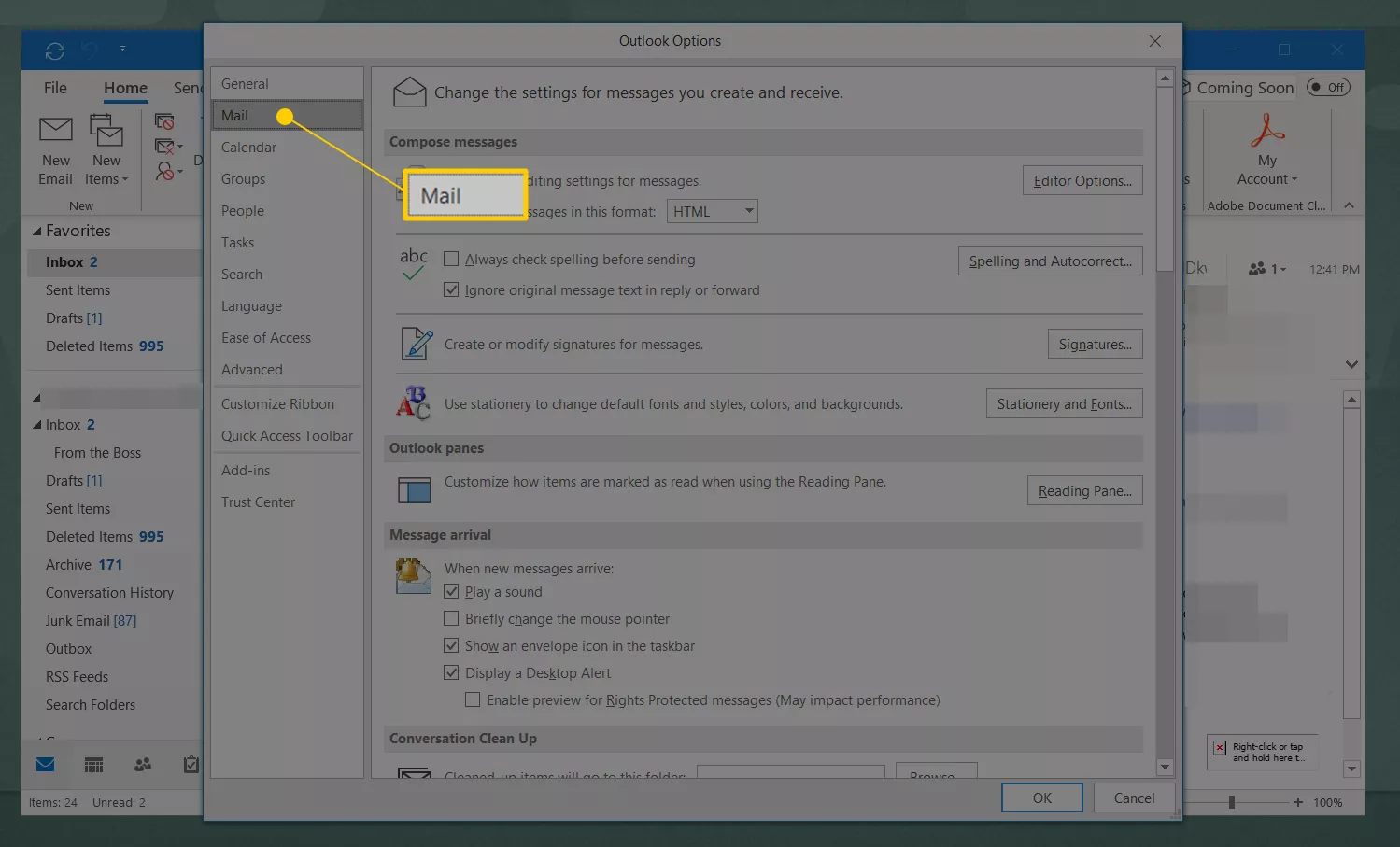The width and height of the screenshot is (1400, 847).
Task: Click the message arrival bell icon
Action: 413,576
